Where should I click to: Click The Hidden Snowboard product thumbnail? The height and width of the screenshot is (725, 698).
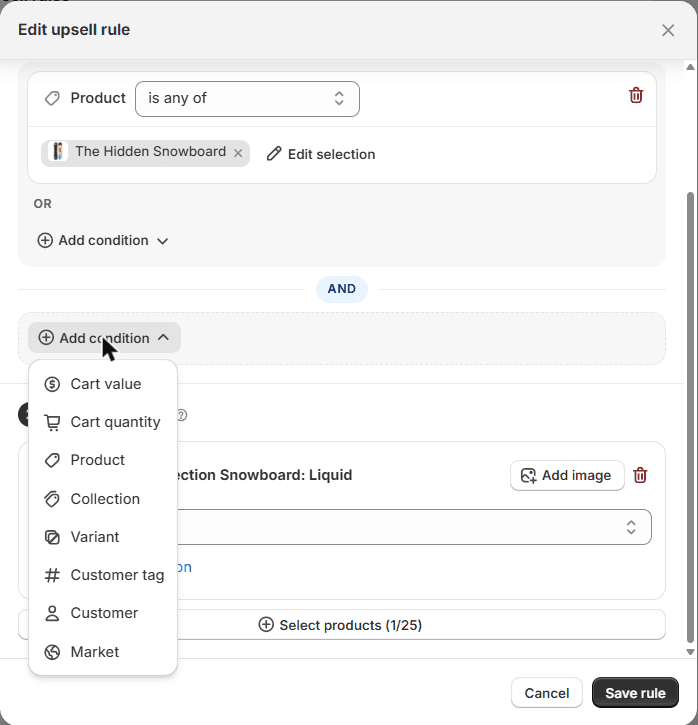point(58,152)
